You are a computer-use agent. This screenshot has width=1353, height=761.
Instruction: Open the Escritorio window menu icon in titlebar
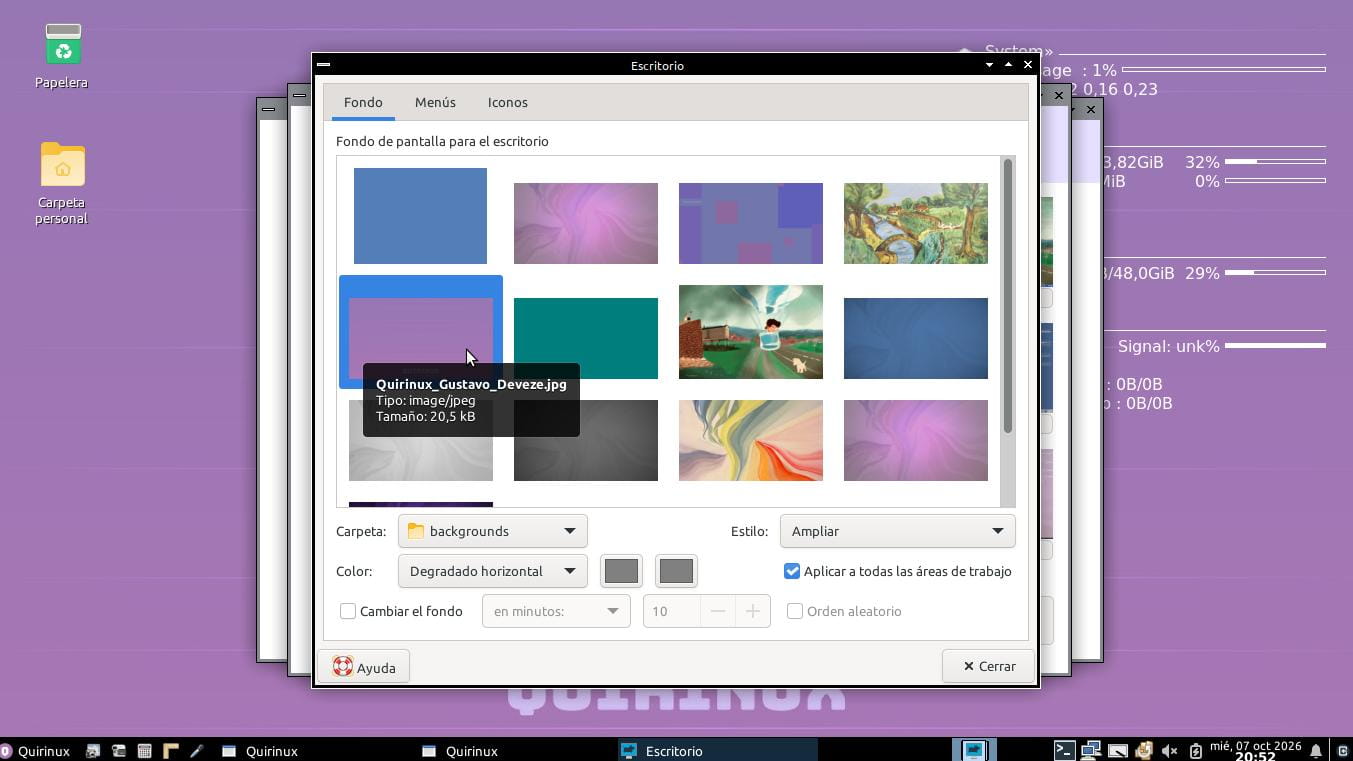pos(323,64)
